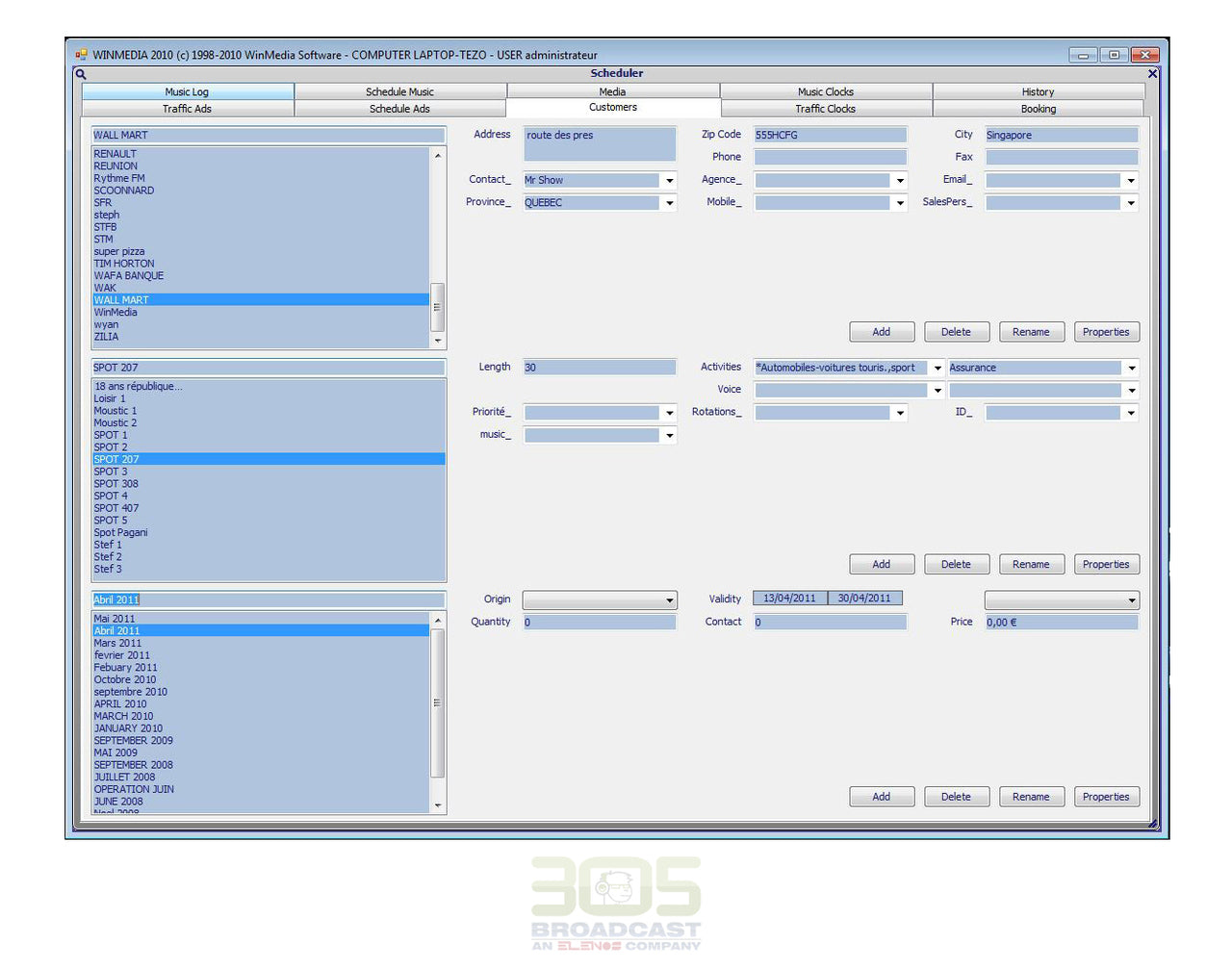
Task: Expand the Province_ dropdown showing QUEBEC
Action: (x=669, y=203)
